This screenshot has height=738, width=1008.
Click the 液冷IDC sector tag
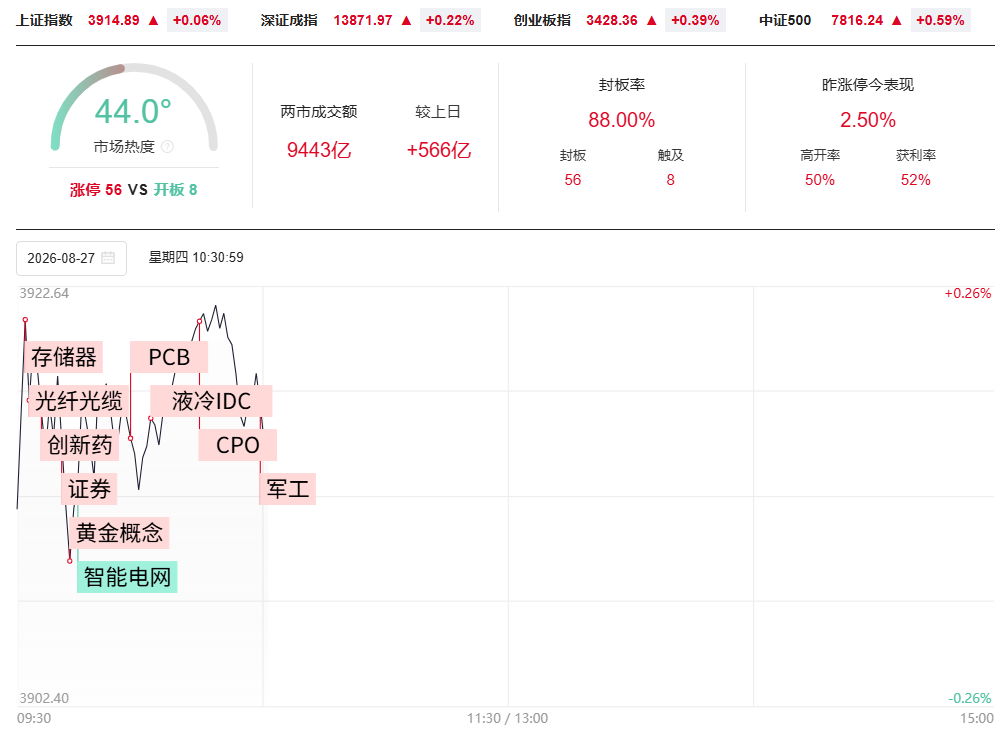pos(211,401)
